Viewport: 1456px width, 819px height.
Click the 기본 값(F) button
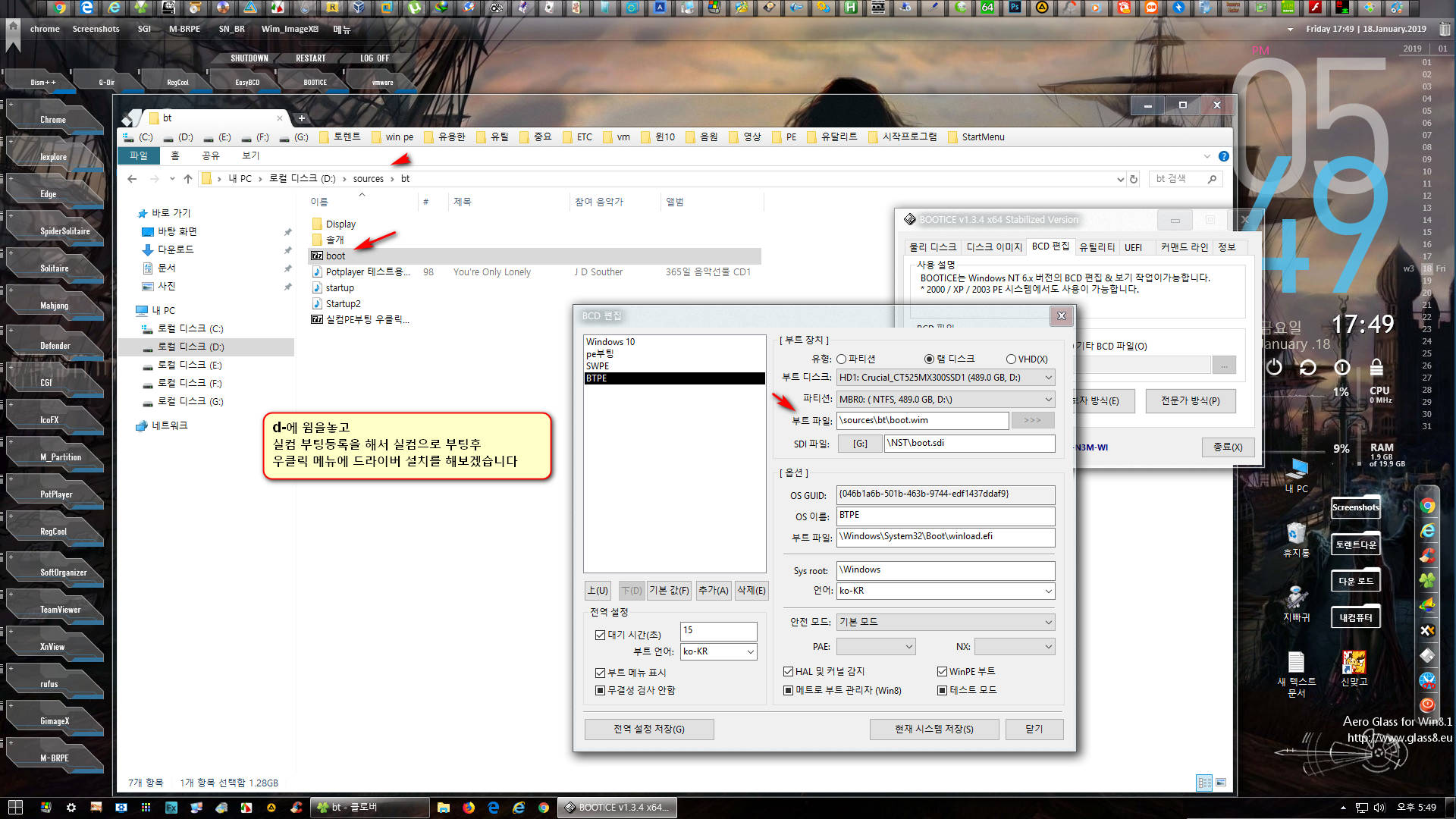pyautogui.click(x=670, y=591)
